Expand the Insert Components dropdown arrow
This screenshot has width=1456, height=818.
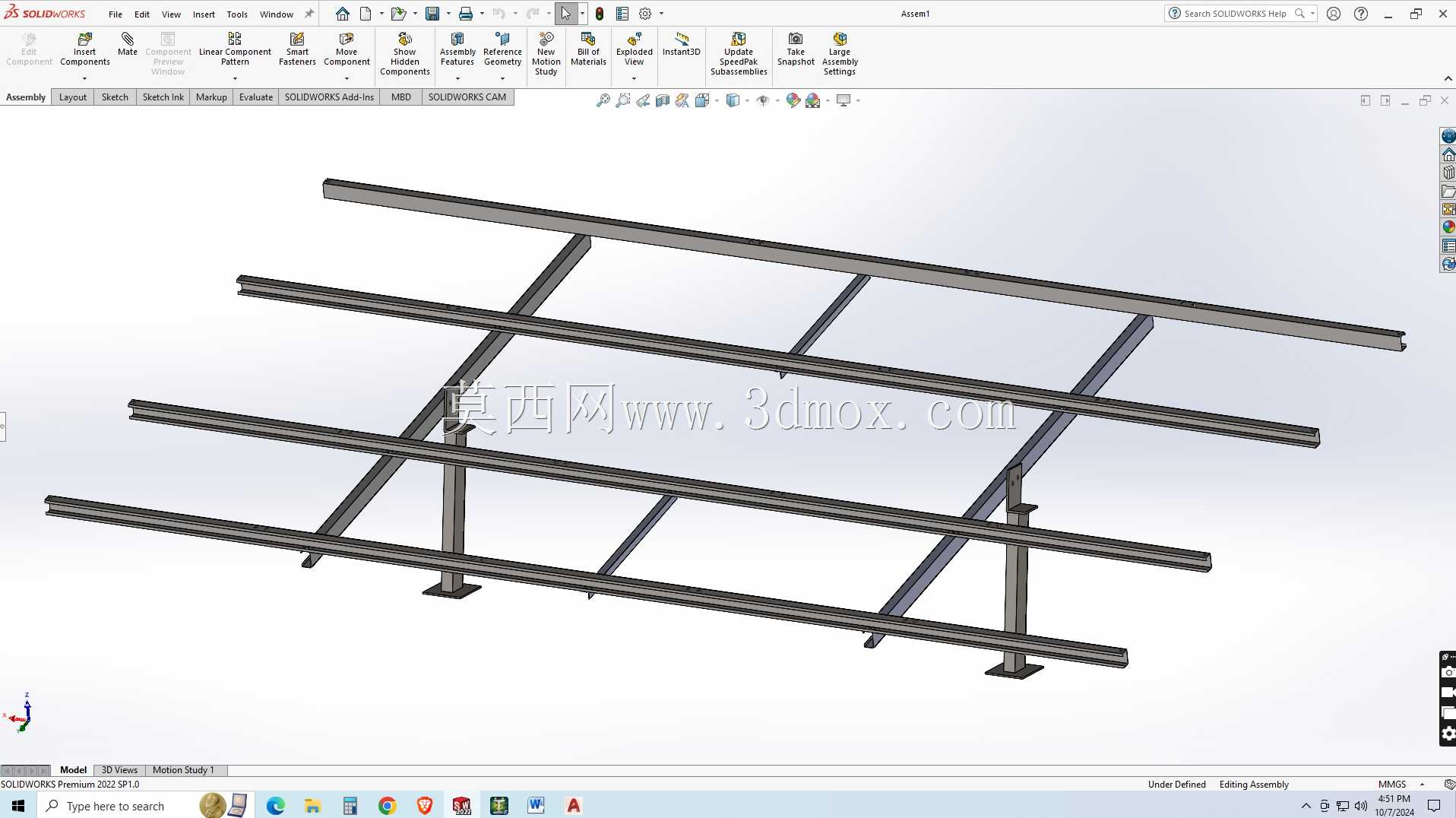(x=84, y=78)
